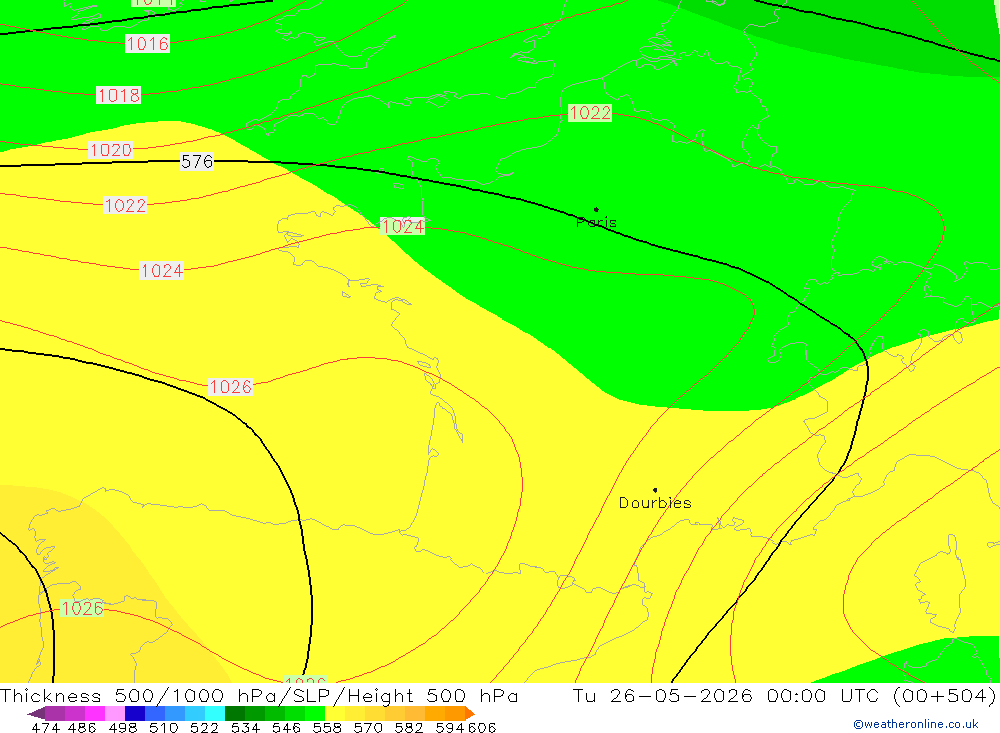1000x733 pixels.
Task: Click the cyan legend swatch
Action: [215, 713]
